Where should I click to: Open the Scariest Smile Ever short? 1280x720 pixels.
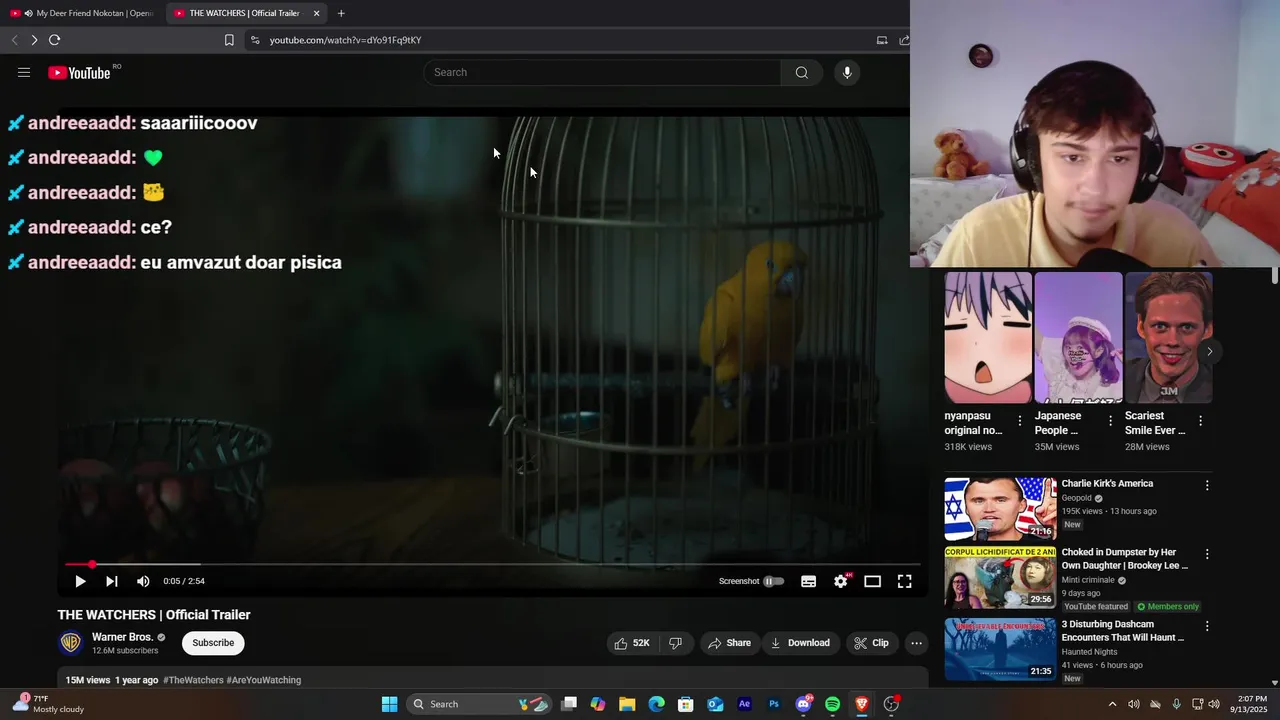[x=1168, y=338]
